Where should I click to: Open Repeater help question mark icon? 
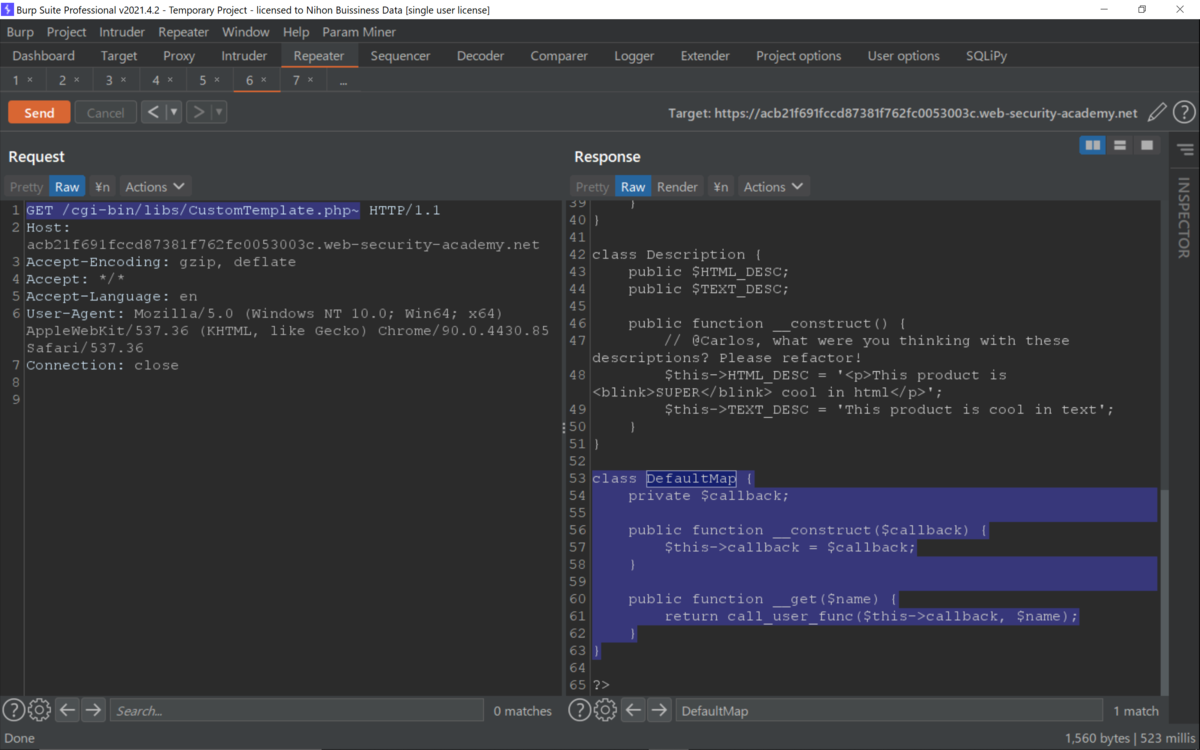[1184, 113]
